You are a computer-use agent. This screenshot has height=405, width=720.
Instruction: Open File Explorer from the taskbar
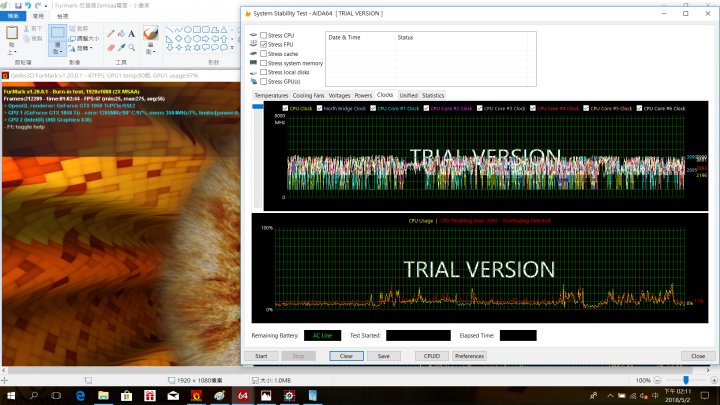tap(103, 395)
